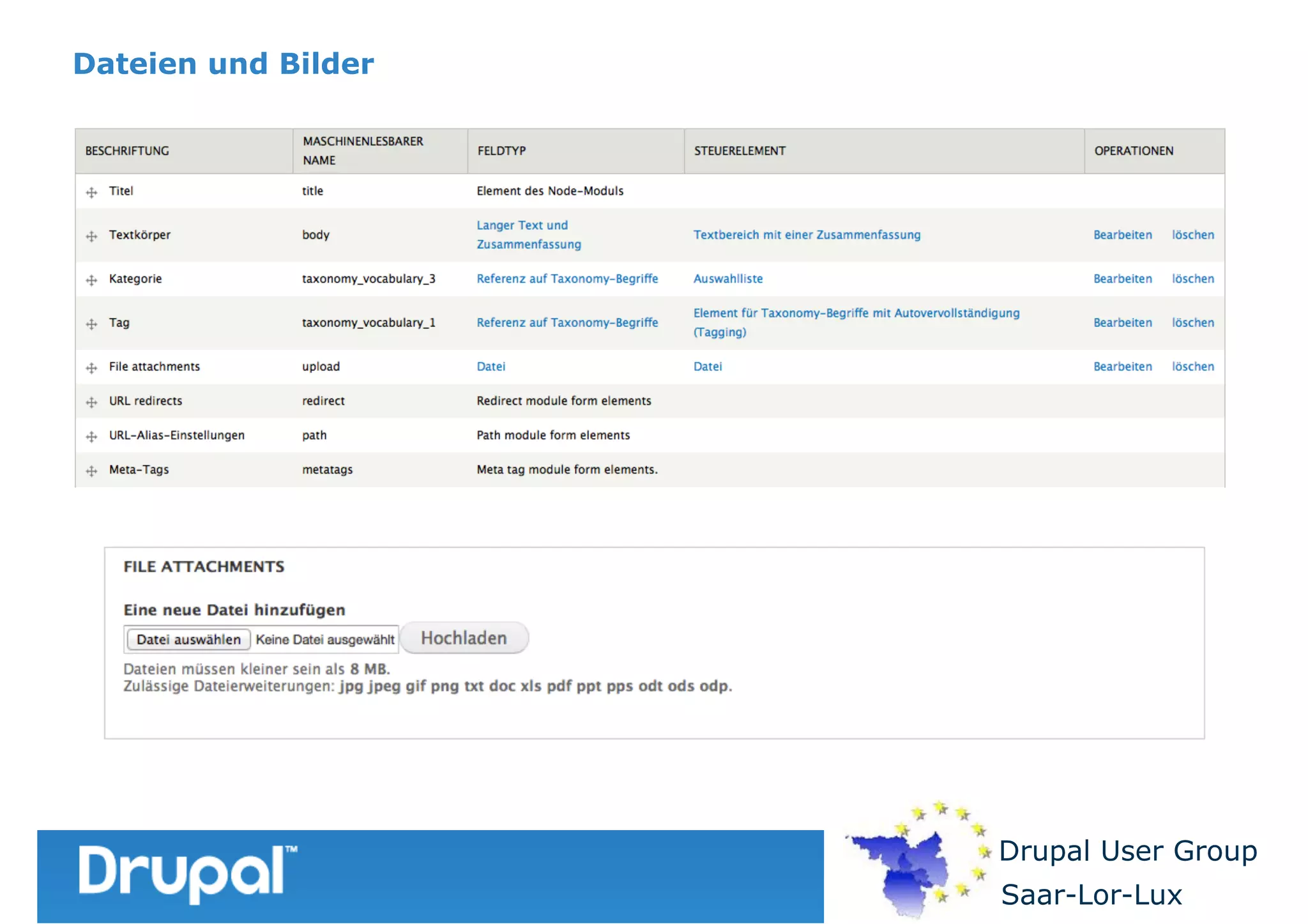This screenshot has width=1308, height=924.
Task: Click the 'metatags' machine name cell
Action: (x=327, y=470)
